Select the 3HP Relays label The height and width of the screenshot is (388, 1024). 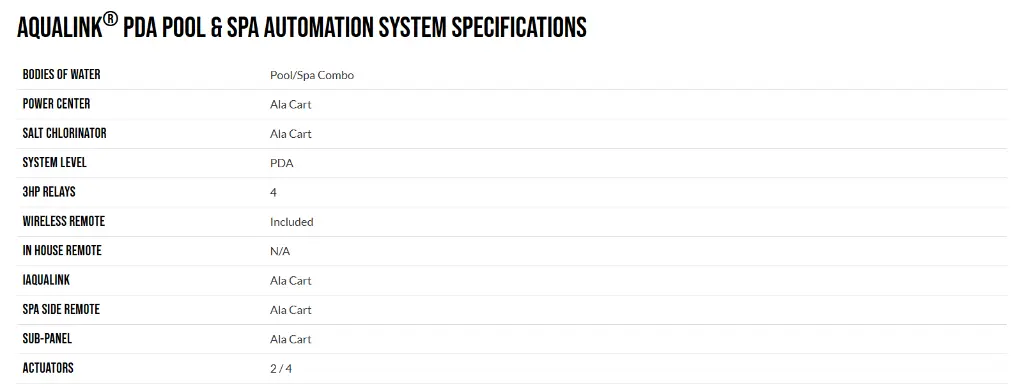[49, 192]
